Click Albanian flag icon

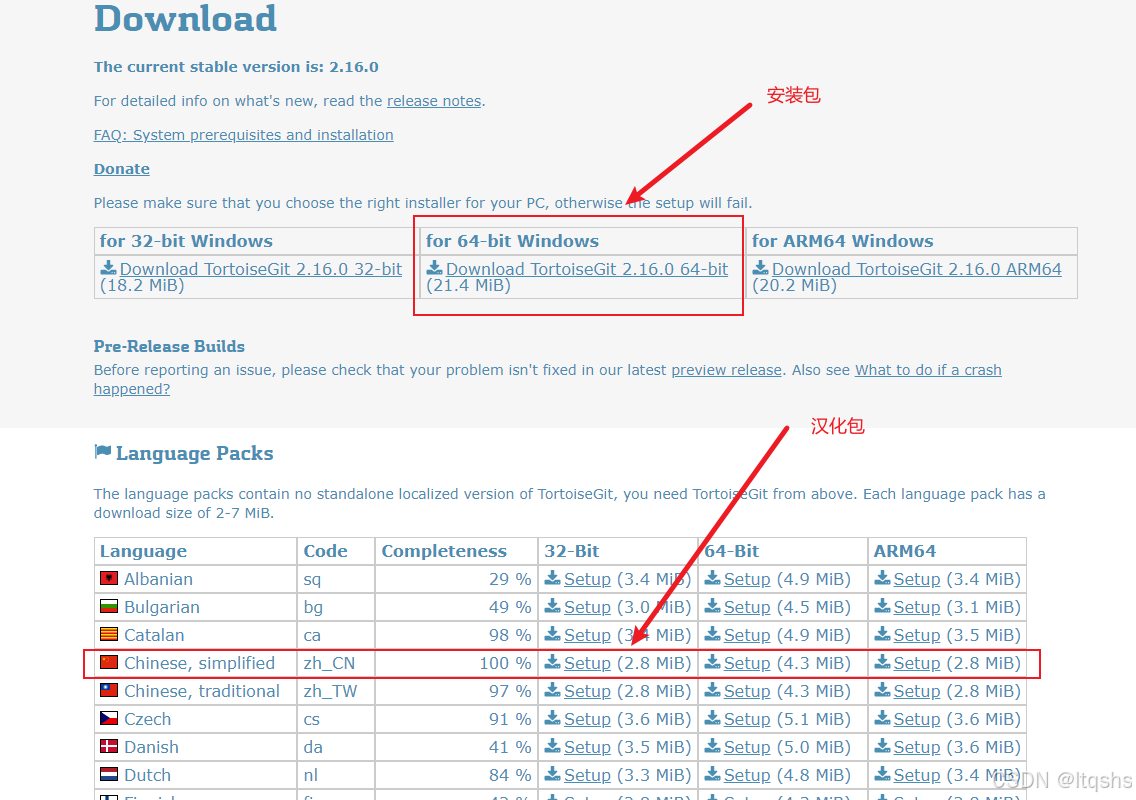click(x=109, y=578)
